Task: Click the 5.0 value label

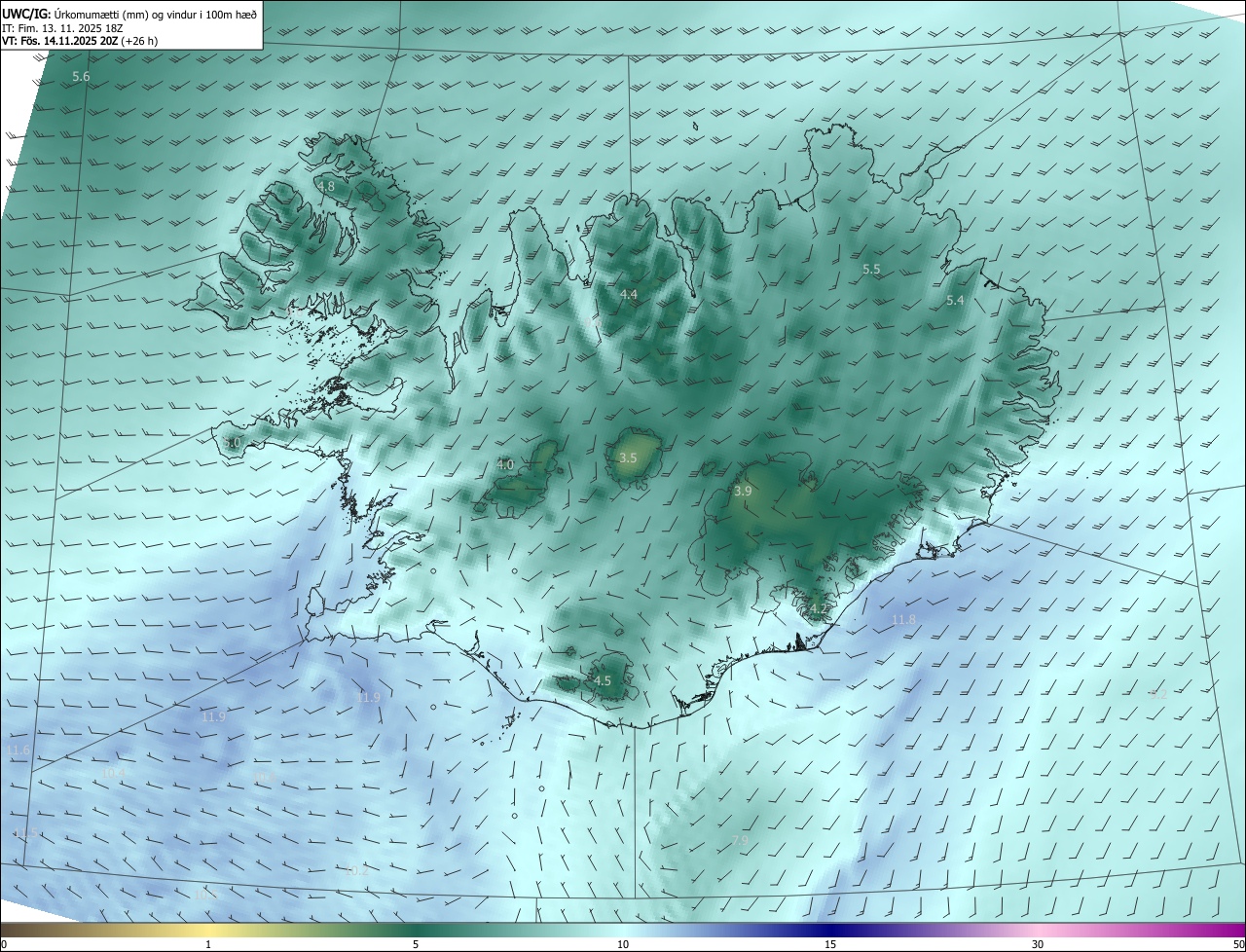Action: (232, 443)
